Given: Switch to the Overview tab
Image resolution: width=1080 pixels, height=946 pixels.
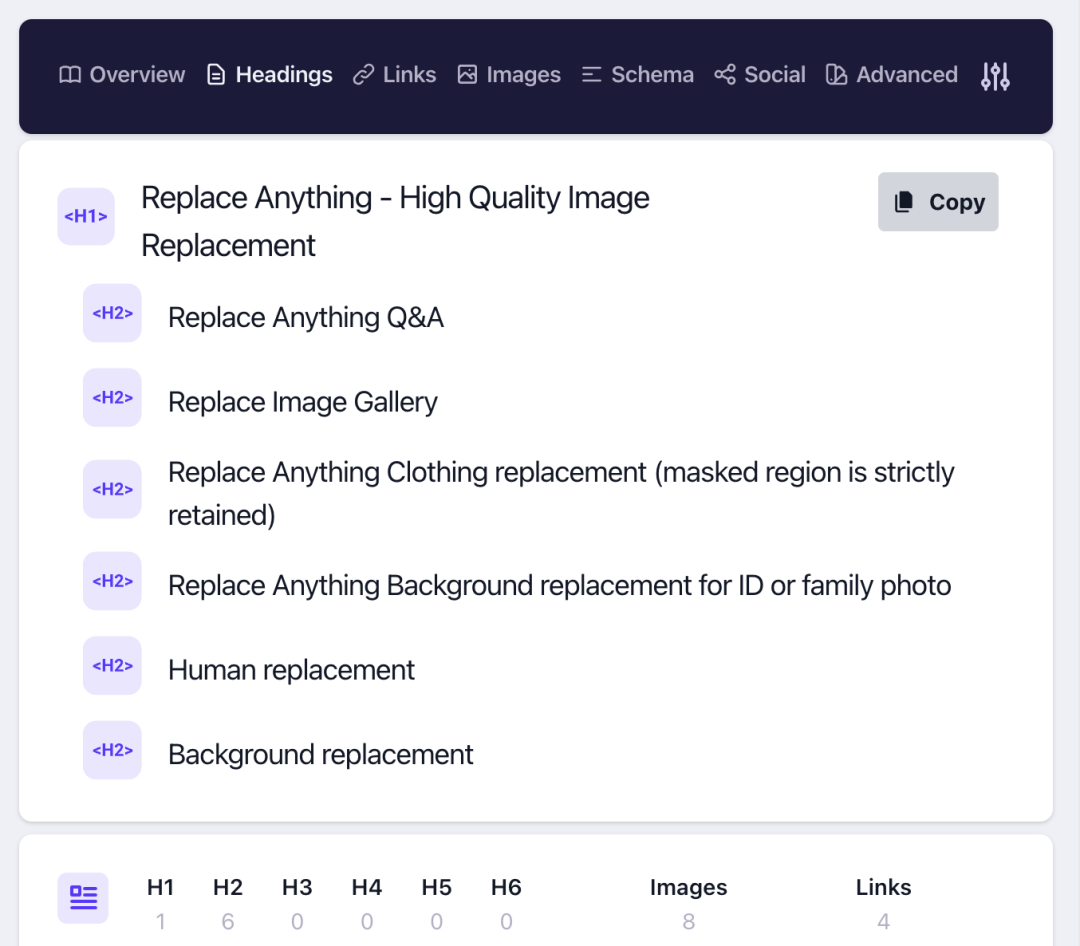Looking at the screenshot, I should pos(122,74).
